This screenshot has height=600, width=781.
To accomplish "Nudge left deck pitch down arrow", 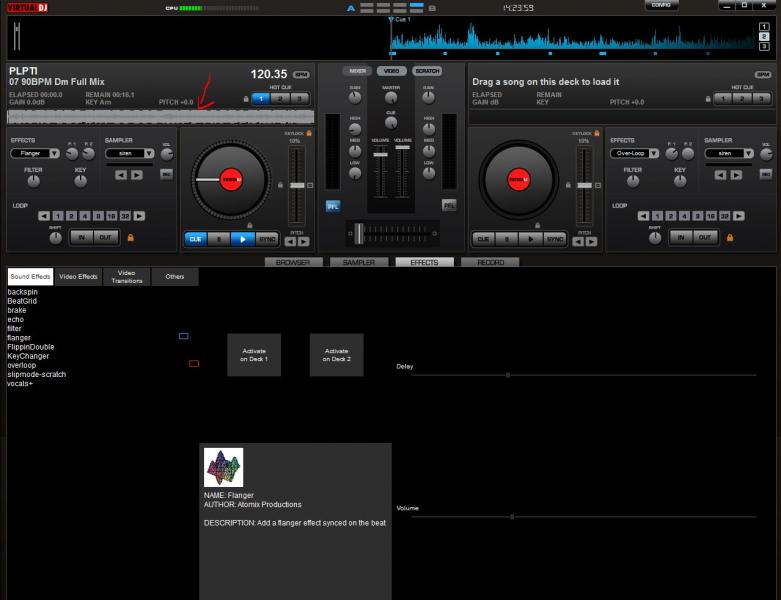I will (x=290, y=242).
